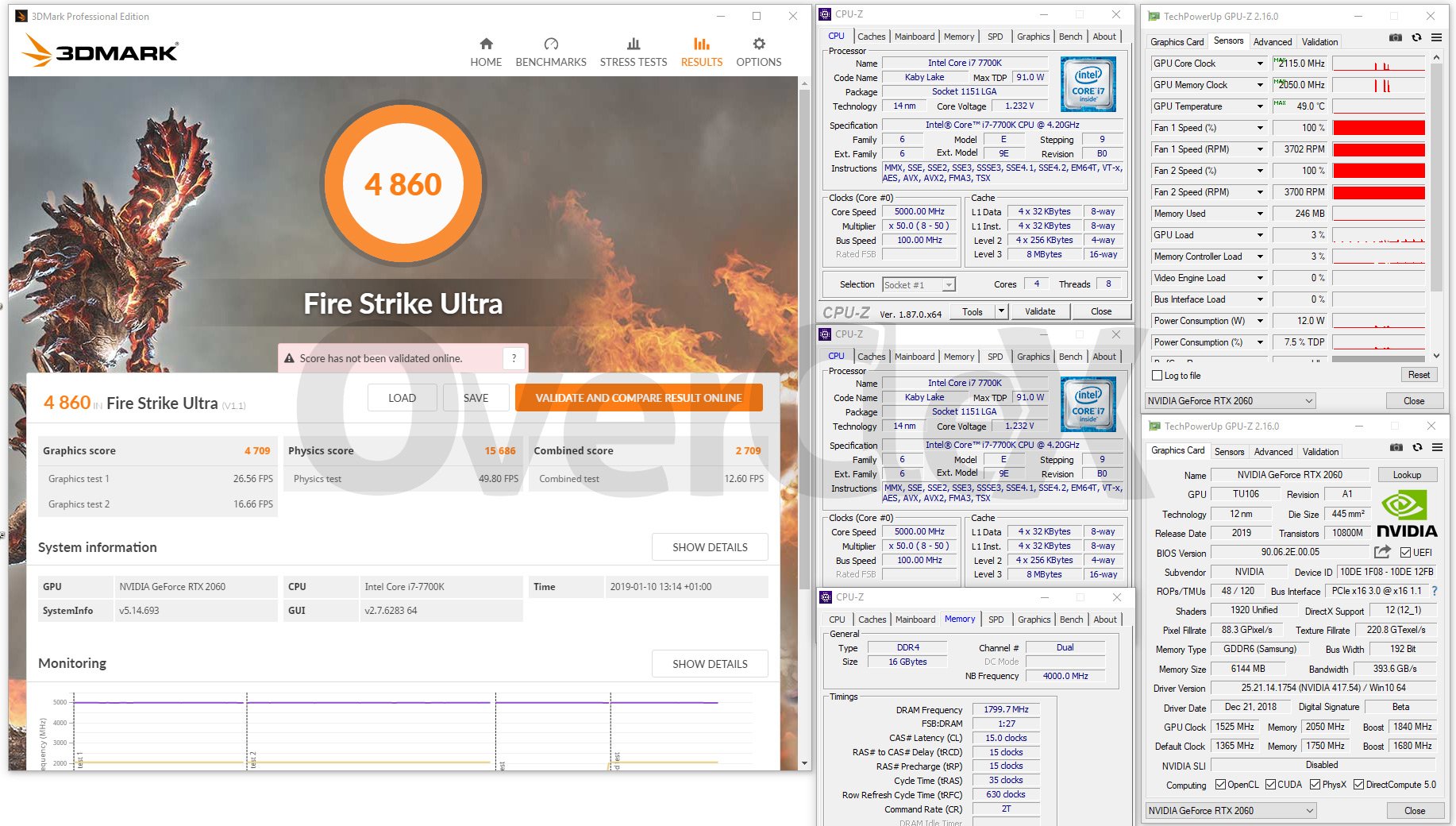Open the Benchmarks section in 3DMark
The width and height of the screenshot is (1456, 826).
coord(551,52)
